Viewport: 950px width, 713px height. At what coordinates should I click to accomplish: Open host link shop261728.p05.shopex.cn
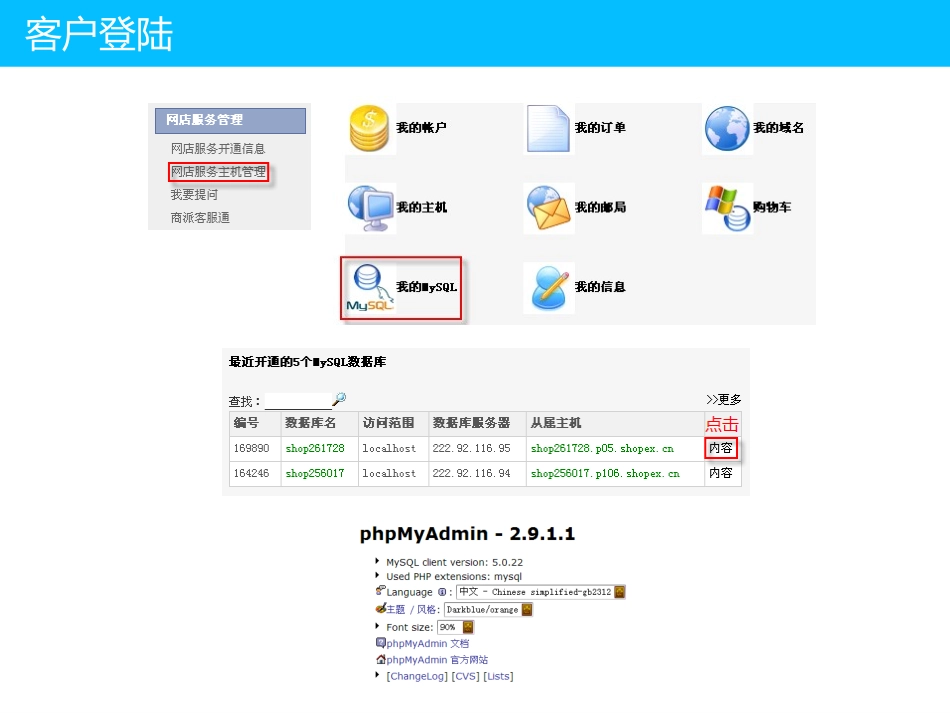(602, 448)
